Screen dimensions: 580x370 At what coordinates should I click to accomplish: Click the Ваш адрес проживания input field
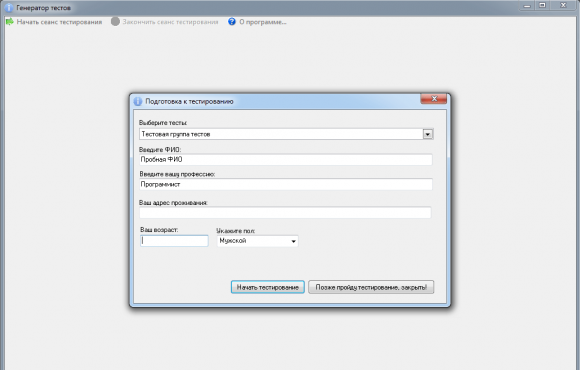click(285, 212)
